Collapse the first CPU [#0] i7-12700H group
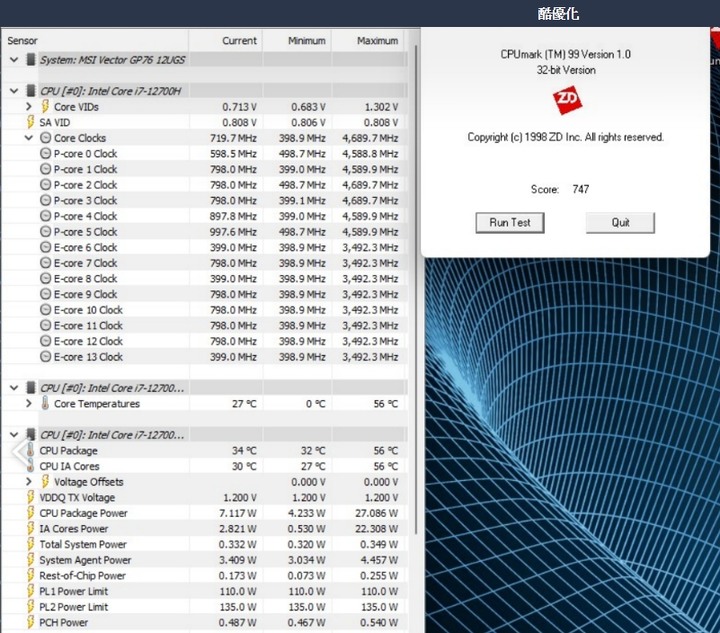Image resolution: width=720 pixels, height=633 pixels. coord(14,91)
